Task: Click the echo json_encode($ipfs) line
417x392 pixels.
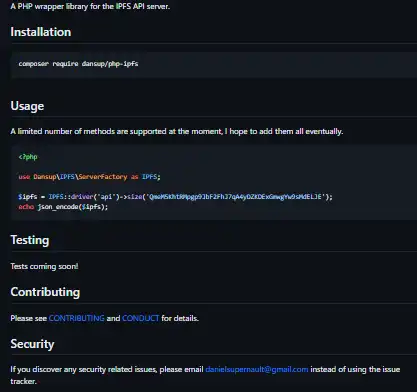Action: coord(63,207)
